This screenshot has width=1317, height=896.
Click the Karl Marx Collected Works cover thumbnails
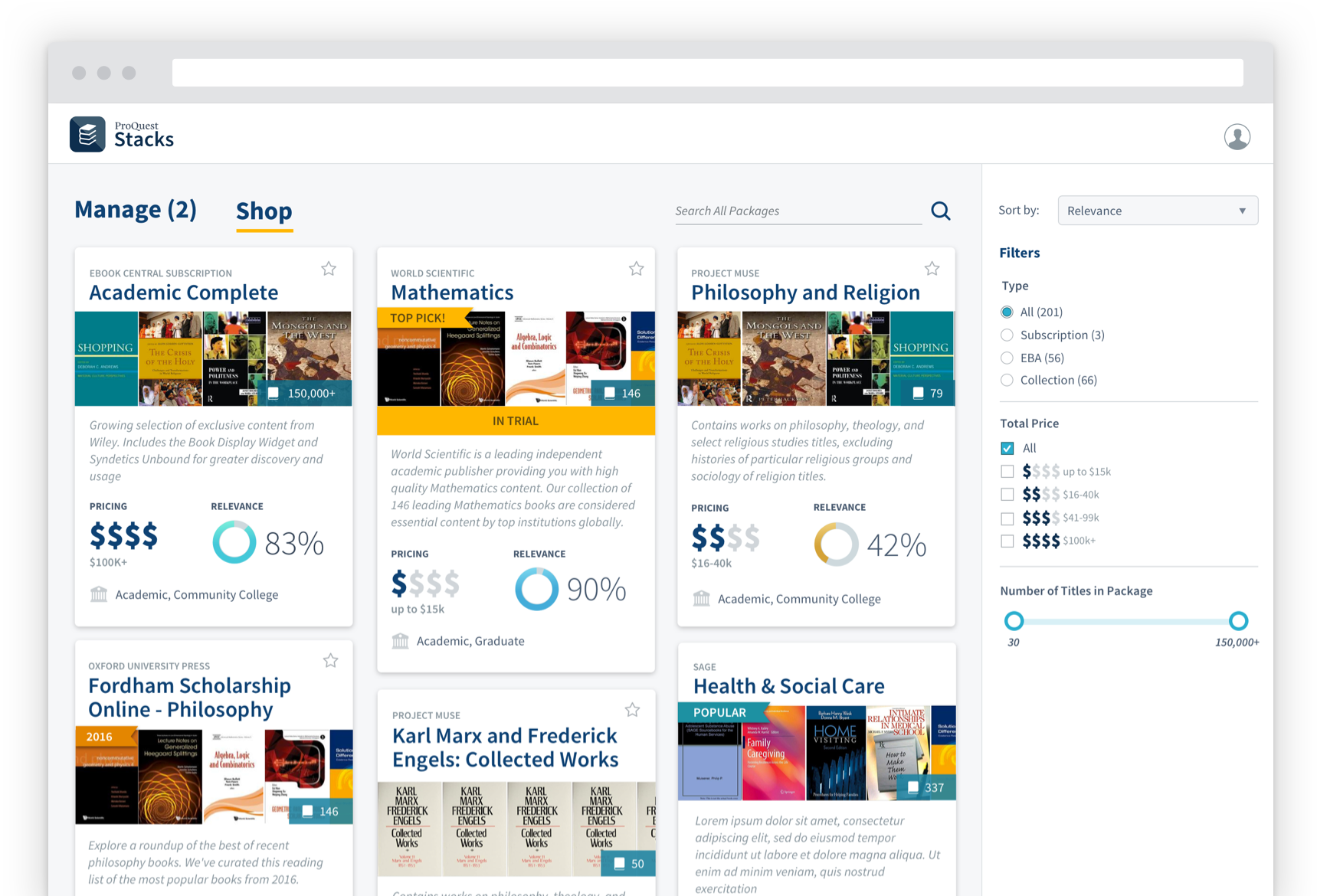pos(516,829)
